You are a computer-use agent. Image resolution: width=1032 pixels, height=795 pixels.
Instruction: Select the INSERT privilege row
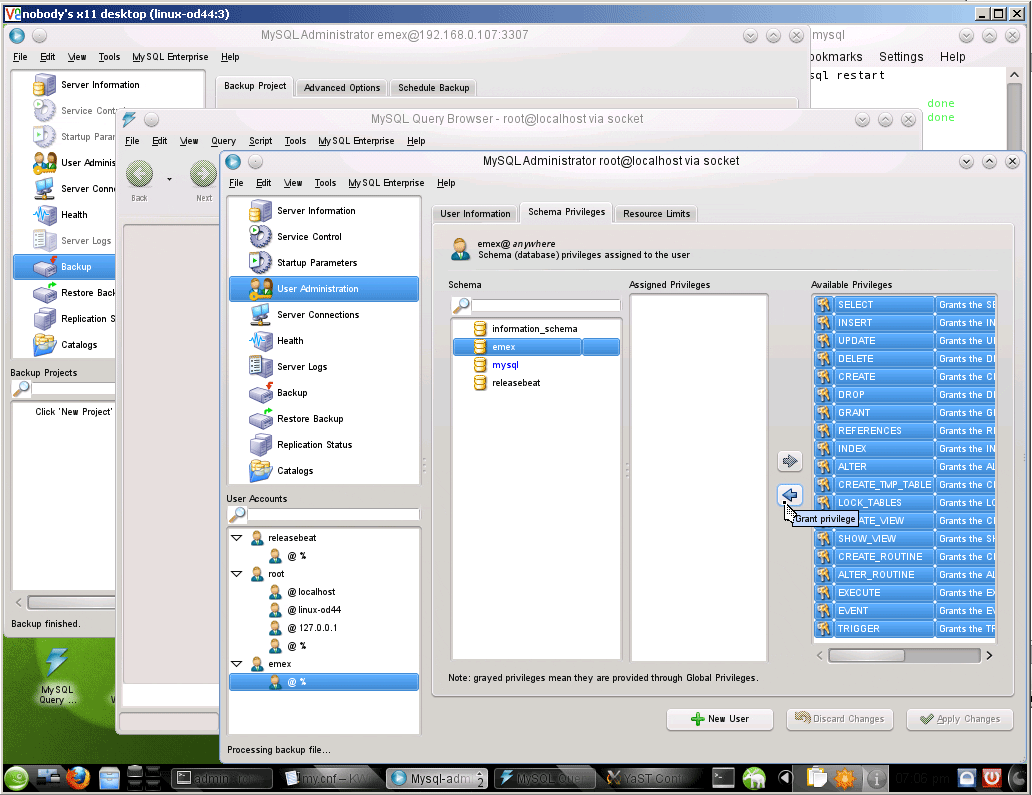[x=905, y=322]
